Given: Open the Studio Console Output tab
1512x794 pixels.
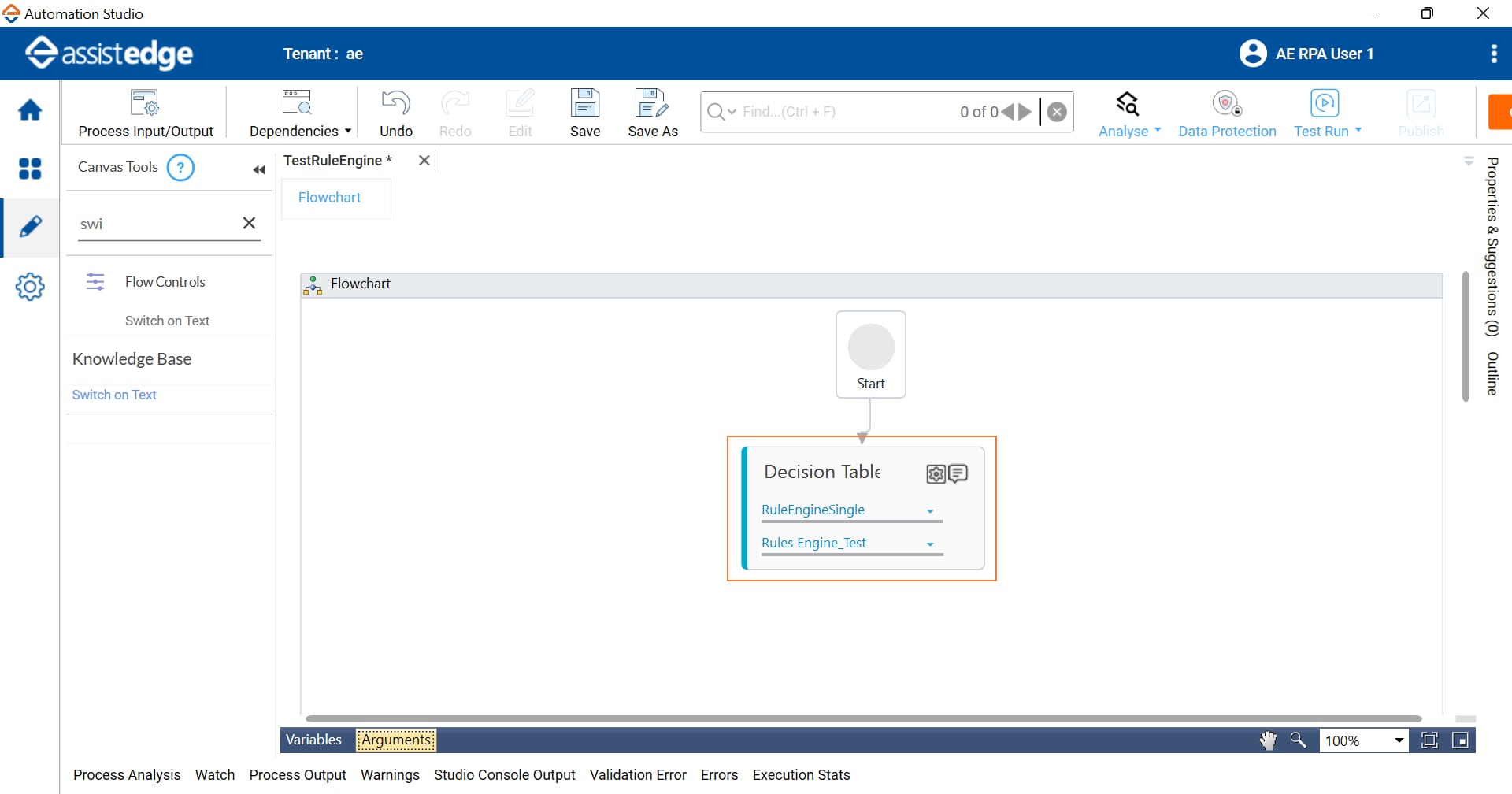Looking at the screenshot, I should point(504,775).
